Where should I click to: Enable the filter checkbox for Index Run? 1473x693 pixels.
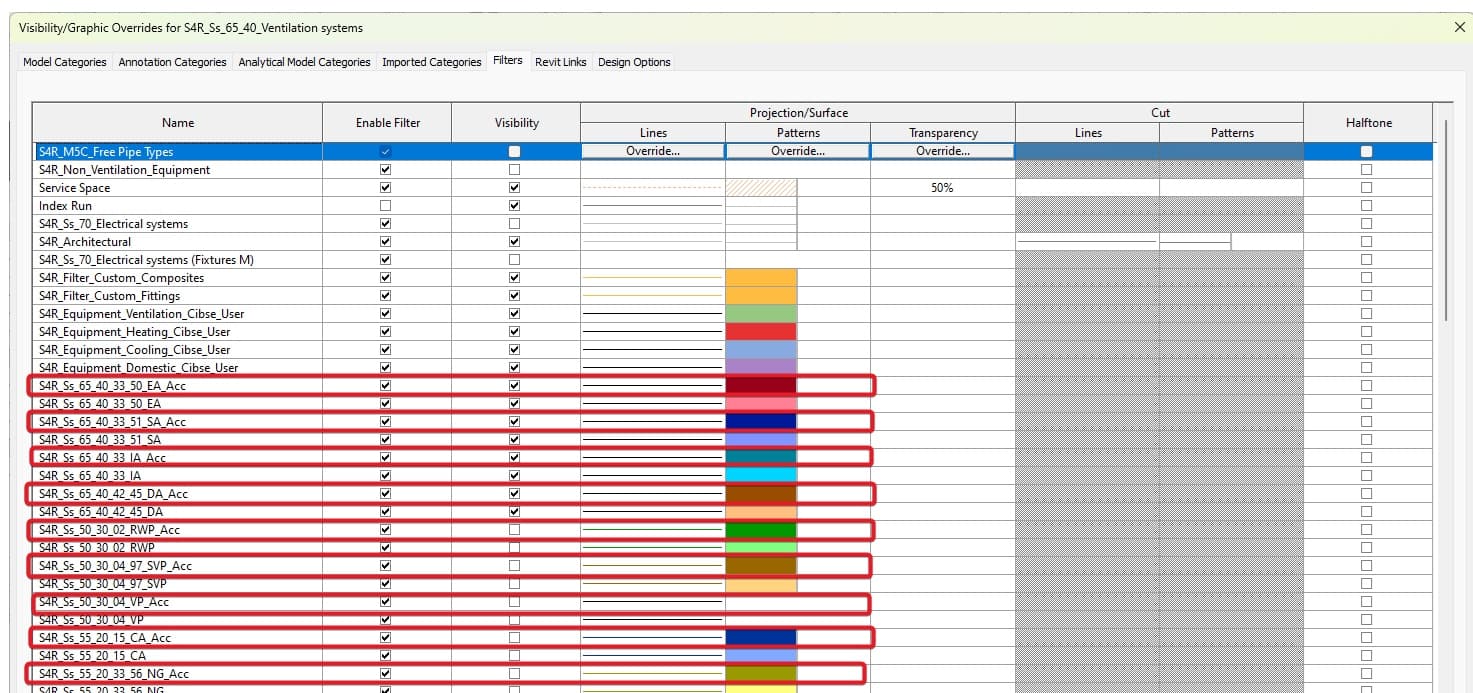386,206
